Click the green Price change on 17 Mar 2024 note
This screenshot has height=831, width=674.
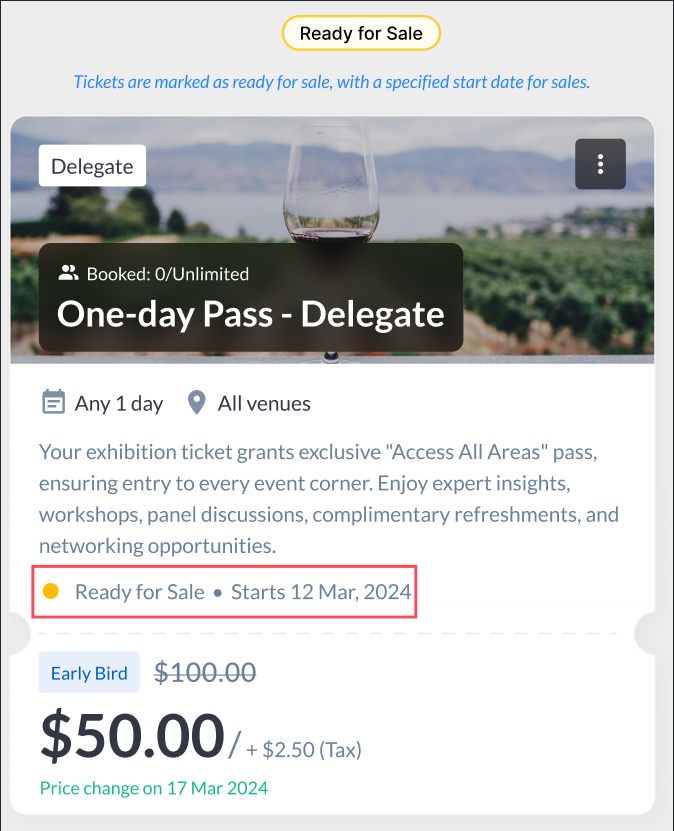pos(153,788)
